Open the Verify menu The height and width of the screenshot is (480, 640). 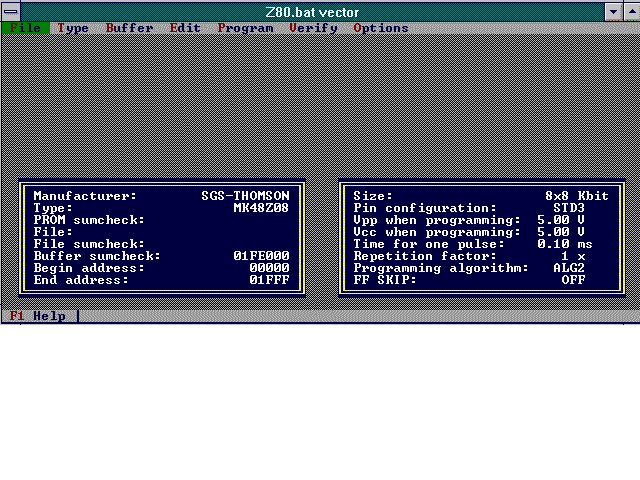click(313, 28)
